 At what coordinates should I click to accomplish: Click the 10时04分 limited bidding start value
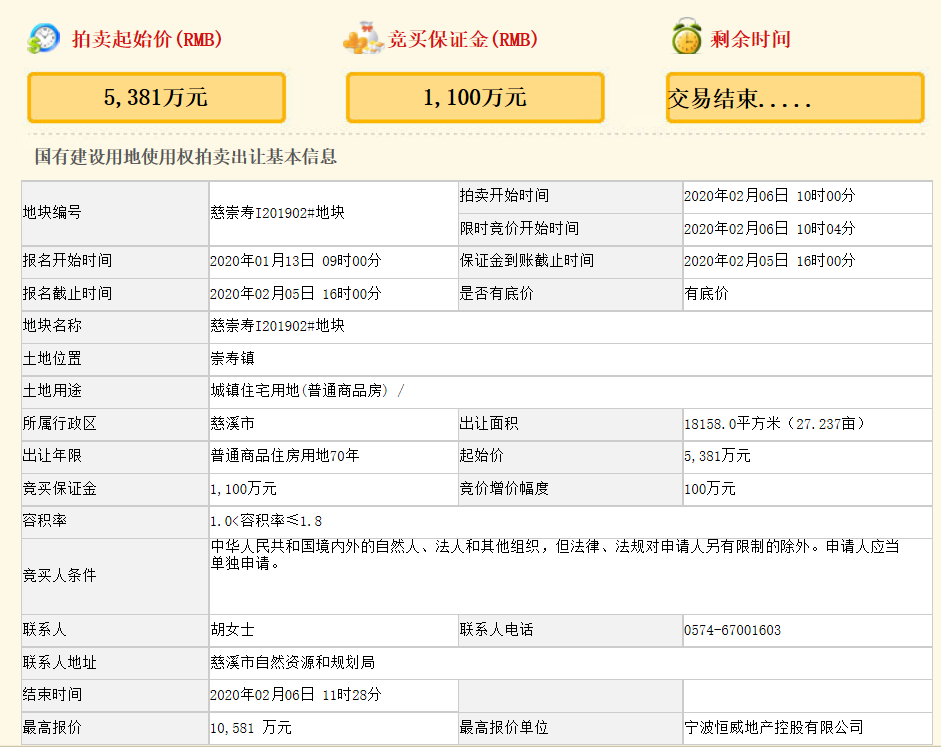coord(769,229)
